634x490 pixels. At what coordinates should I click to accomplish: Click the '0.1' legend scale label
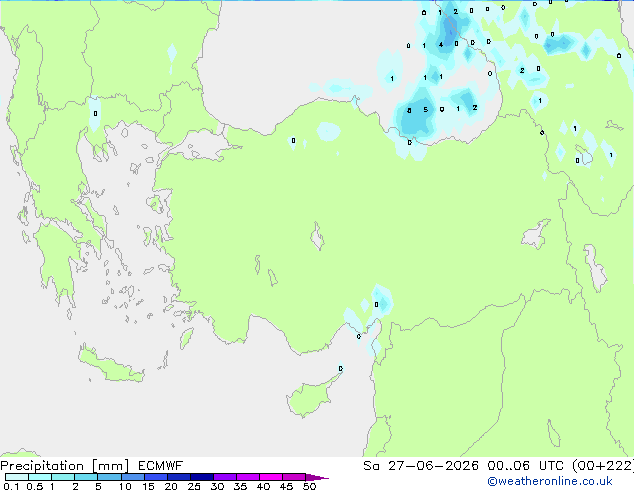(x=11, y=486)
